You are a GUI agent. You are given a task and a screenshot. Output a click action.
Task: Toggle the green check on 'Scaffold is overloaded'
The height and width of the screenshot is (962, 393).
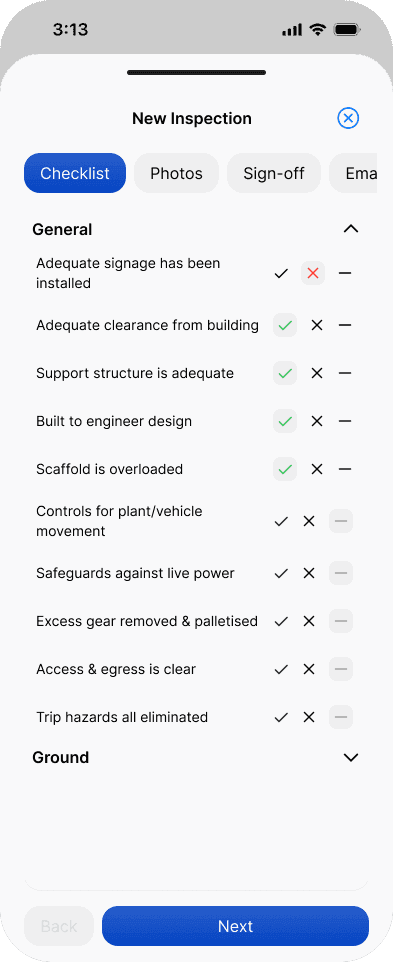pyautogui.click(x=285, y=469)
